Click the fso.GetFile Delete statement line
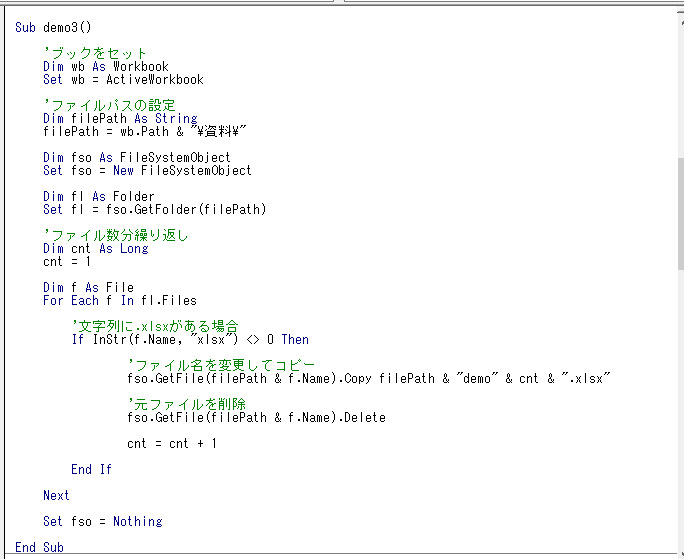The image size is (684, 559). coord(256,417)
